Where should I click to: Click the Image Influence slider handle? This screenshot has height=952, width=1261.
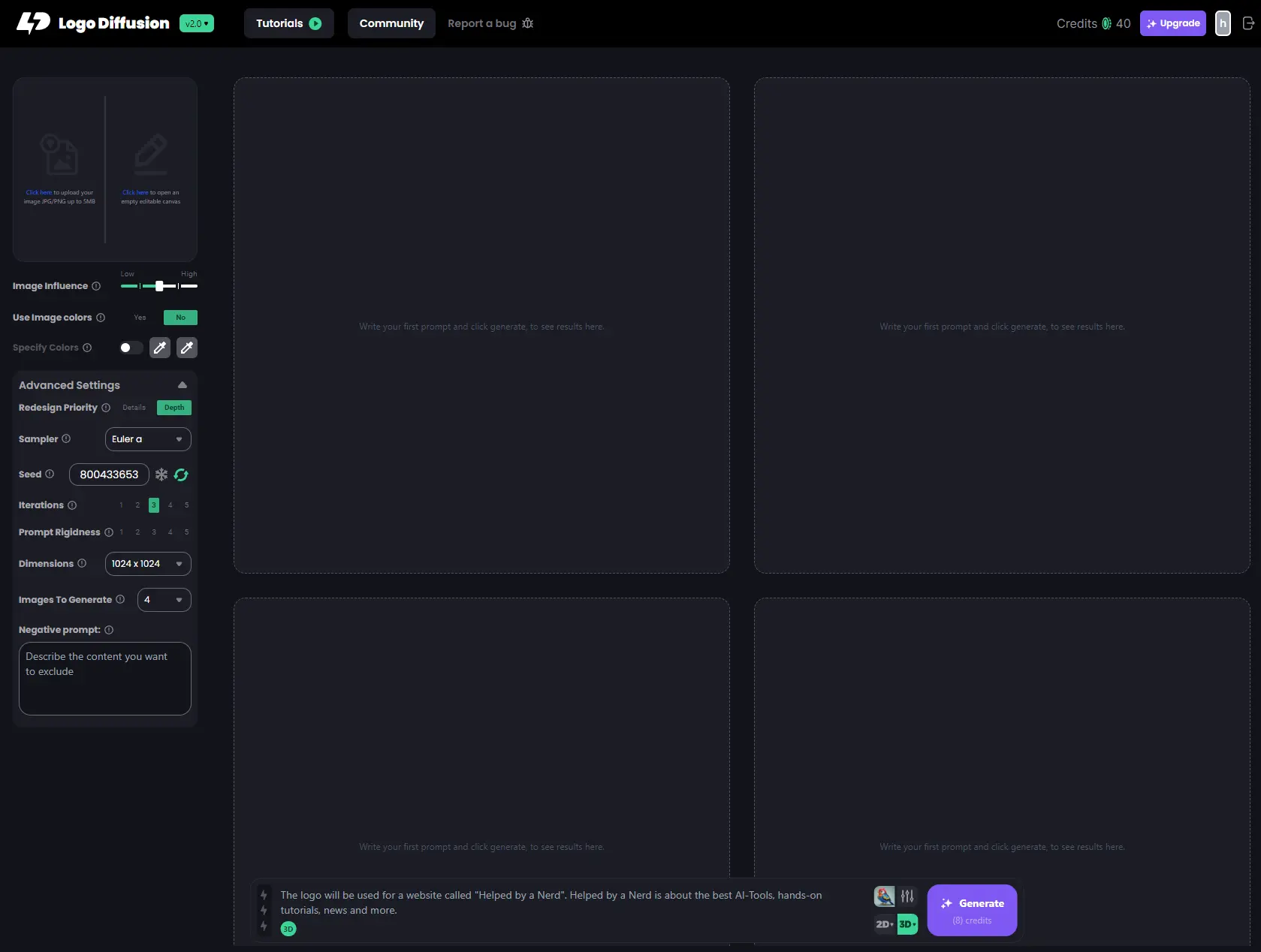159,286
